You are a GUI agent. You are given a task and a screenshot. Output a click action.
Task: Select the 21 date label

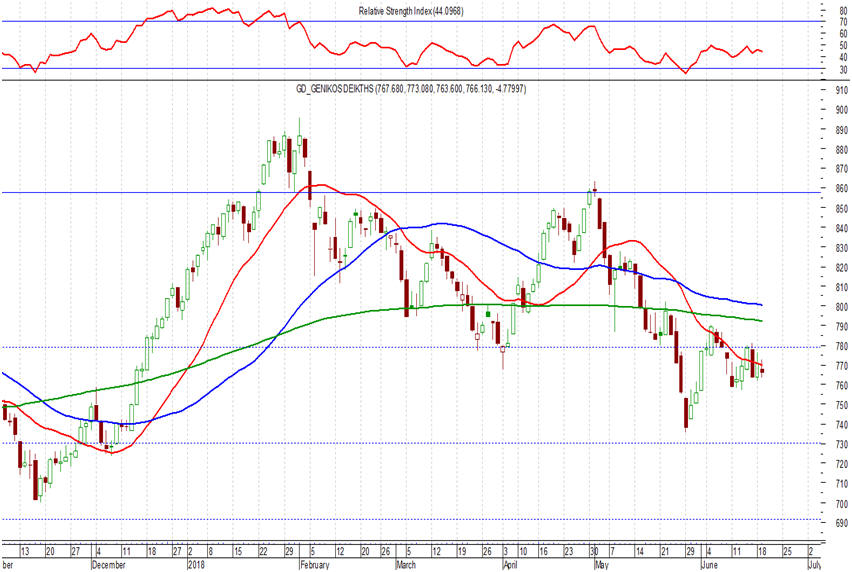tap(665, 552)
